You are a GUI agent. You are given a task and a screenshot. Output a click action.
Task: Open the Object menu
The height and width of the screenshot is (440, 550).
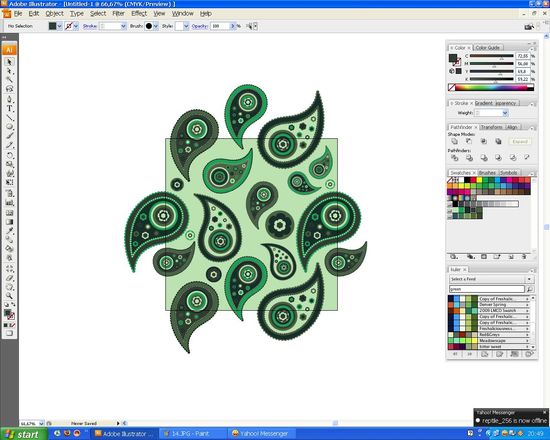(x=55, y=13)
